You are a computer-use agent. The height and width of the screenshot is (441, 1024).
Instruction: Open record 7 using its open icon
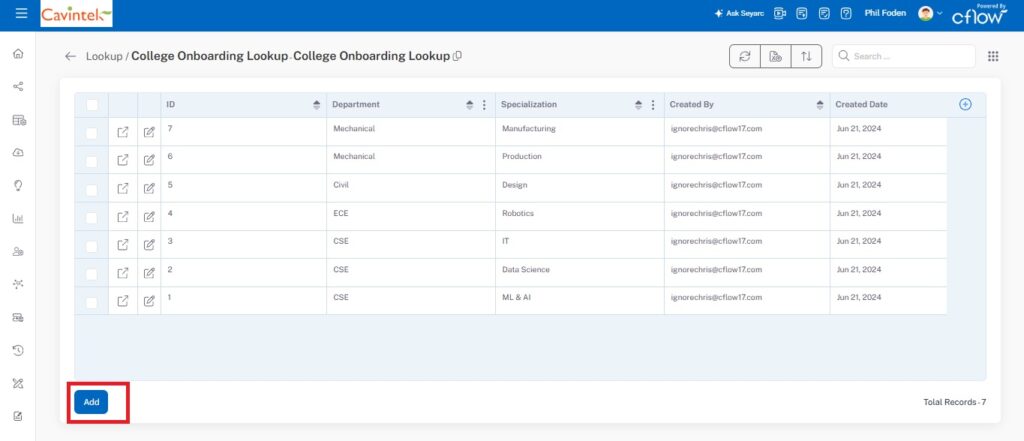tap(123, 132)
